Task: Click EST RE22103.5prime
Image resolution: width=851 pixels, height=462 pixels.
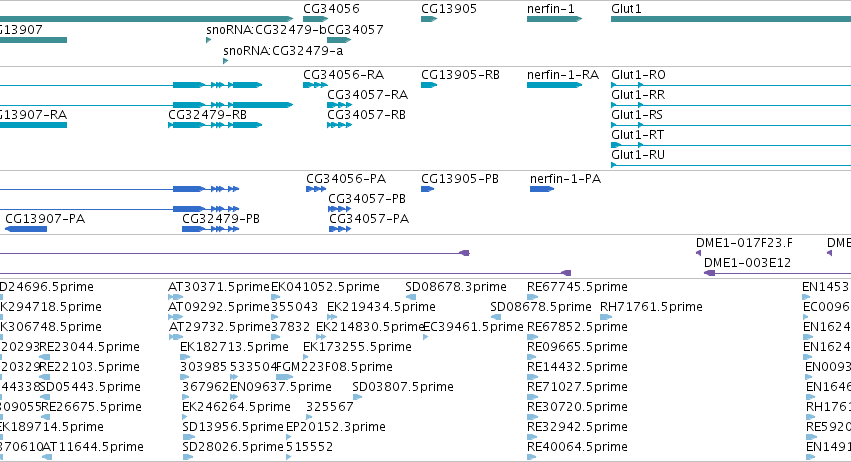Action: (x=90, y=368)
